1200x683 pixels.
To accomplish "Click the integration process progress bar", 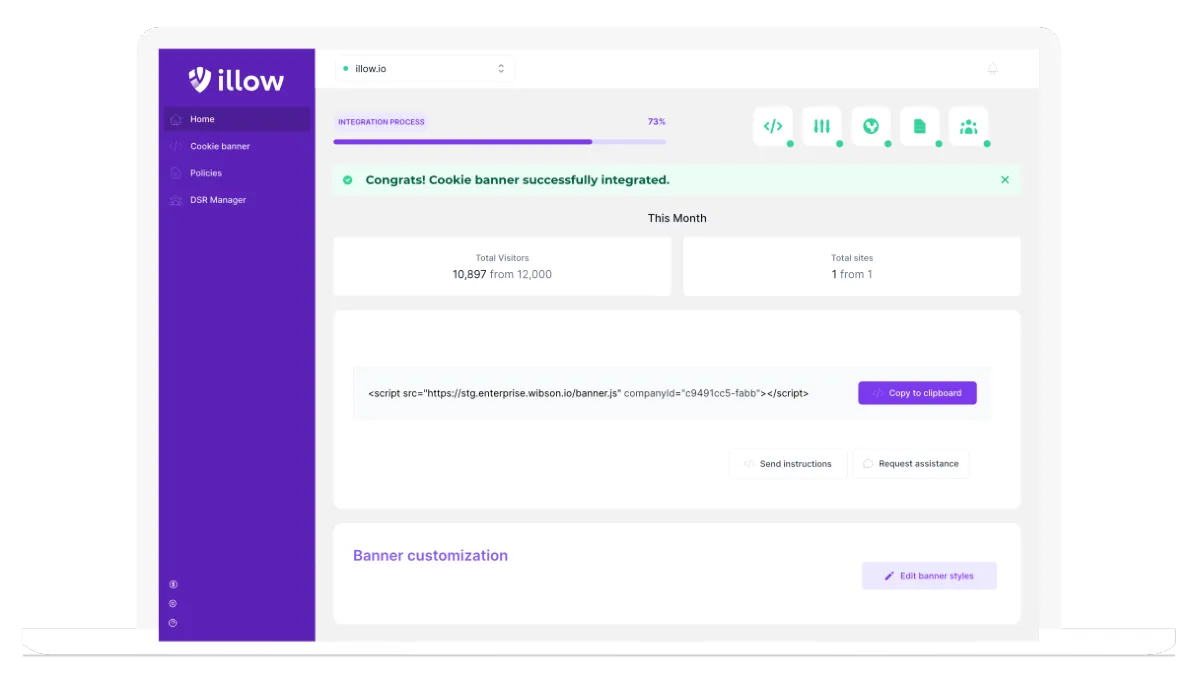I will tap(499, 142).
